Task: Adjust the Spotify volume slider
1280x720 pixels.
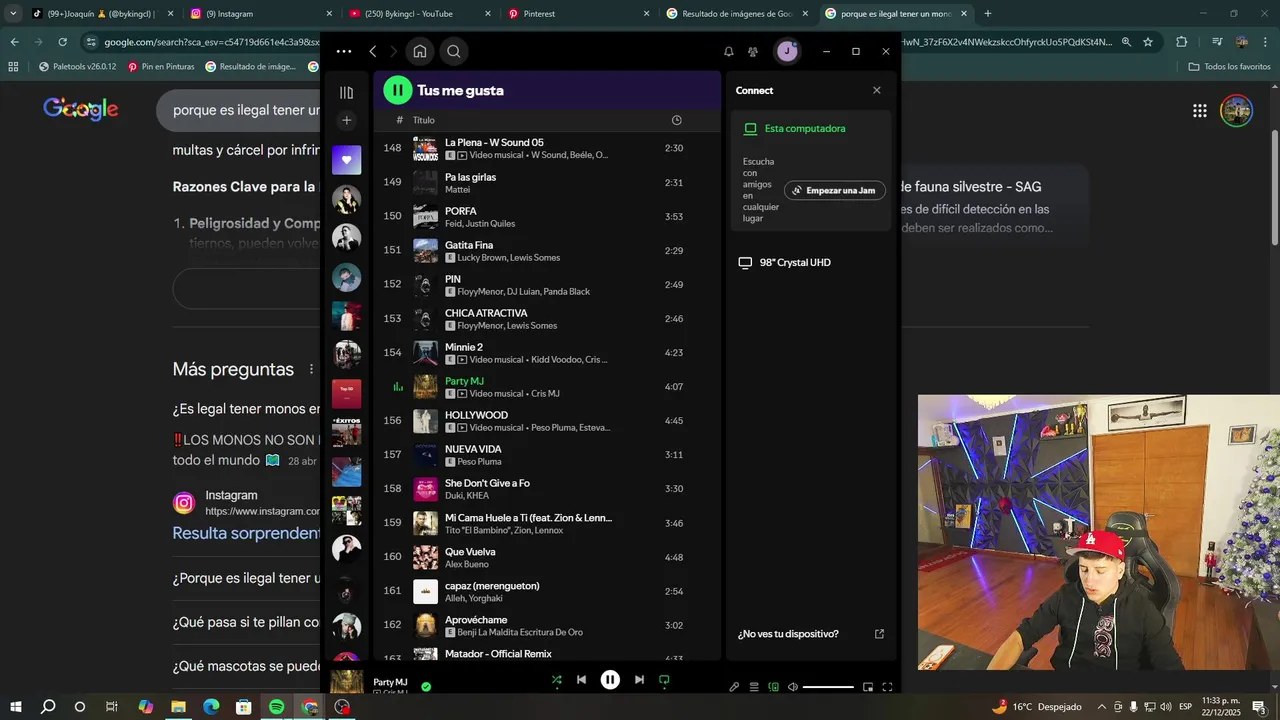Action: pyautogui.click(x=828, y=687)
